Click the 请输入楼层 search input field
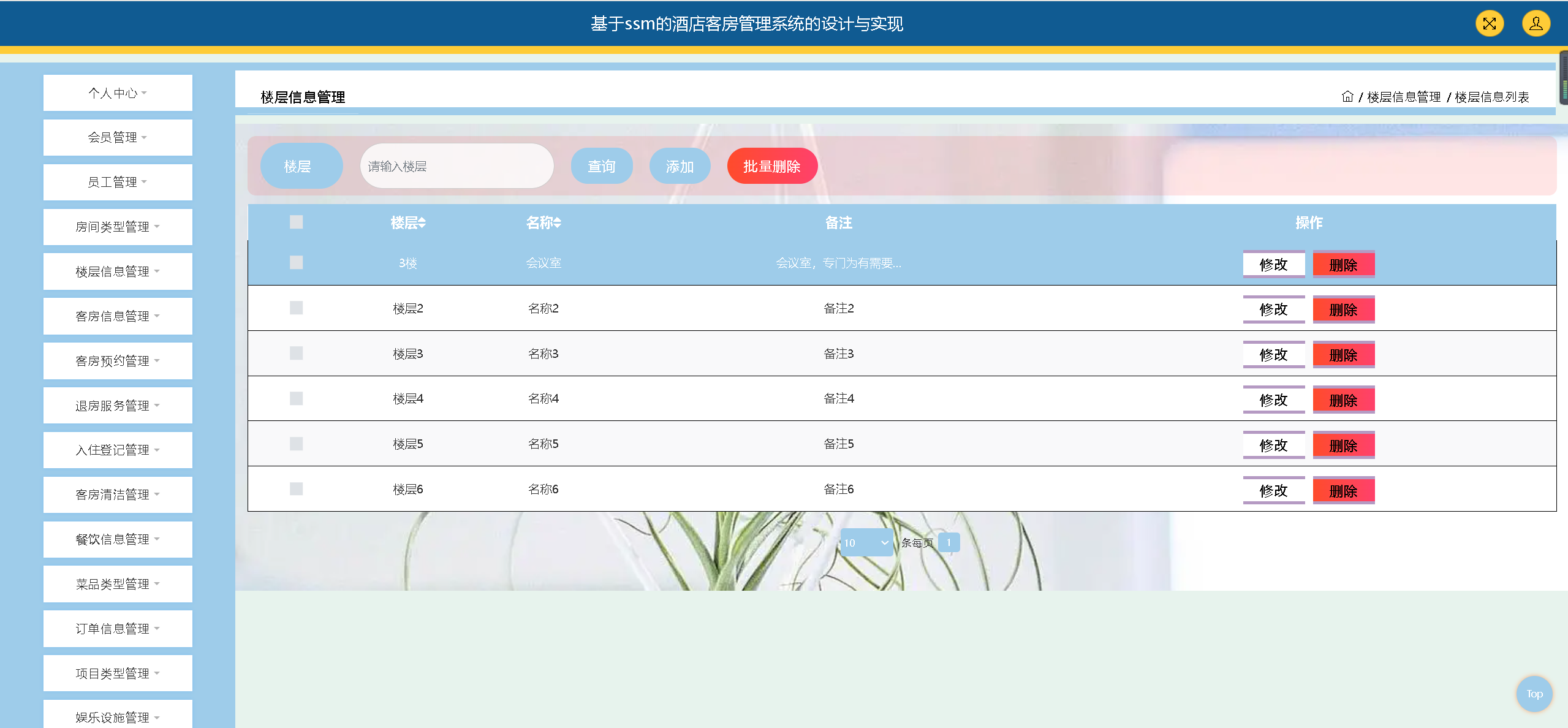The width and height of the screenshot is (1568, 728). (x=456, y=166)
